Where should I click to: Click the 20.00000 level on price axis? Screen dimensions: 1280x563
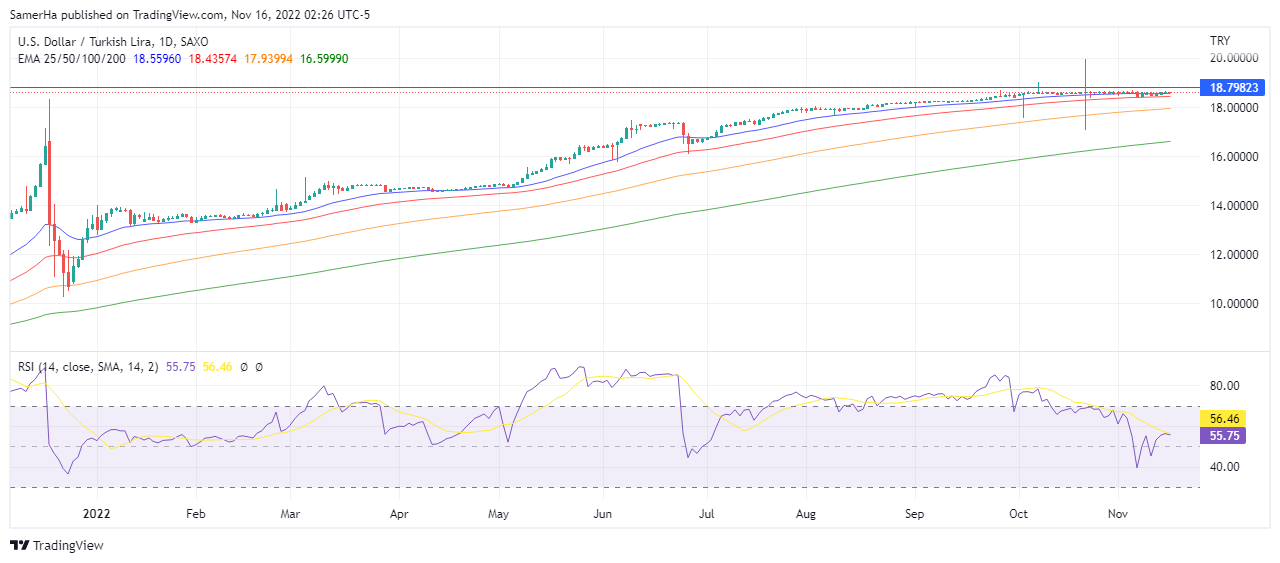(1233, 59)
